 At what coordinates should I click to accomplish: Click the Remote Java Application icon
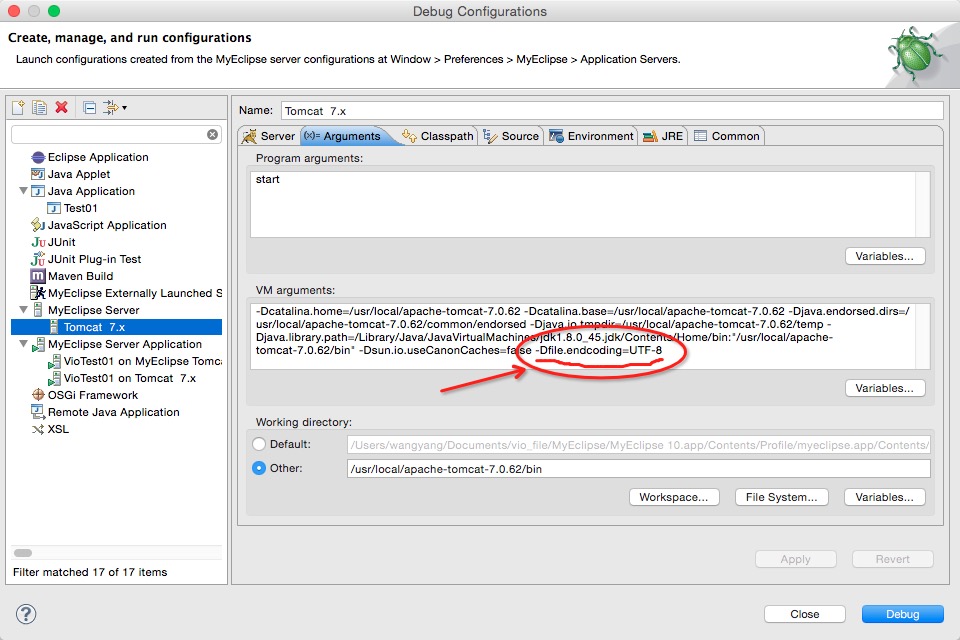pyautogui.click(x=38, y=412)
